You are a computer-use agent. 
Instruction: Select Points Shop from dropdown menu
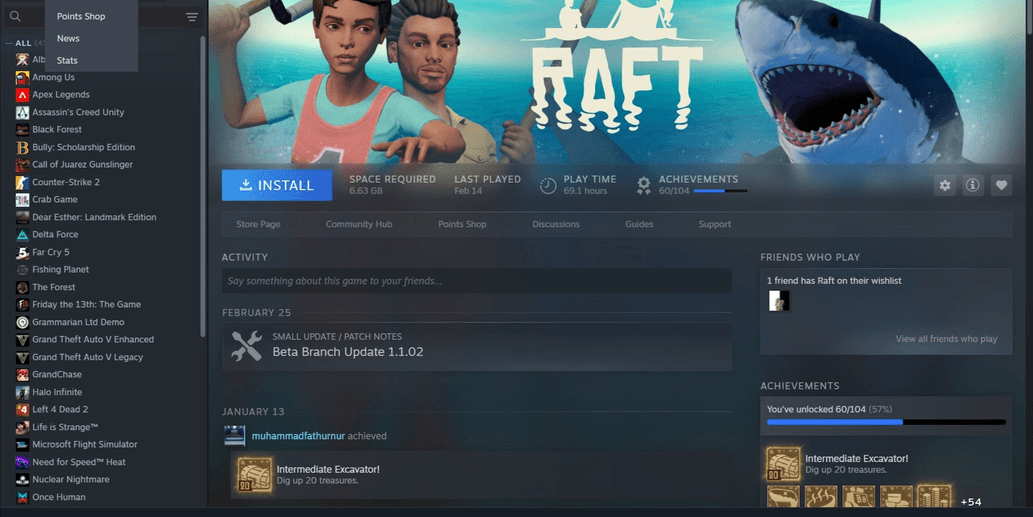tap(81, 16)
